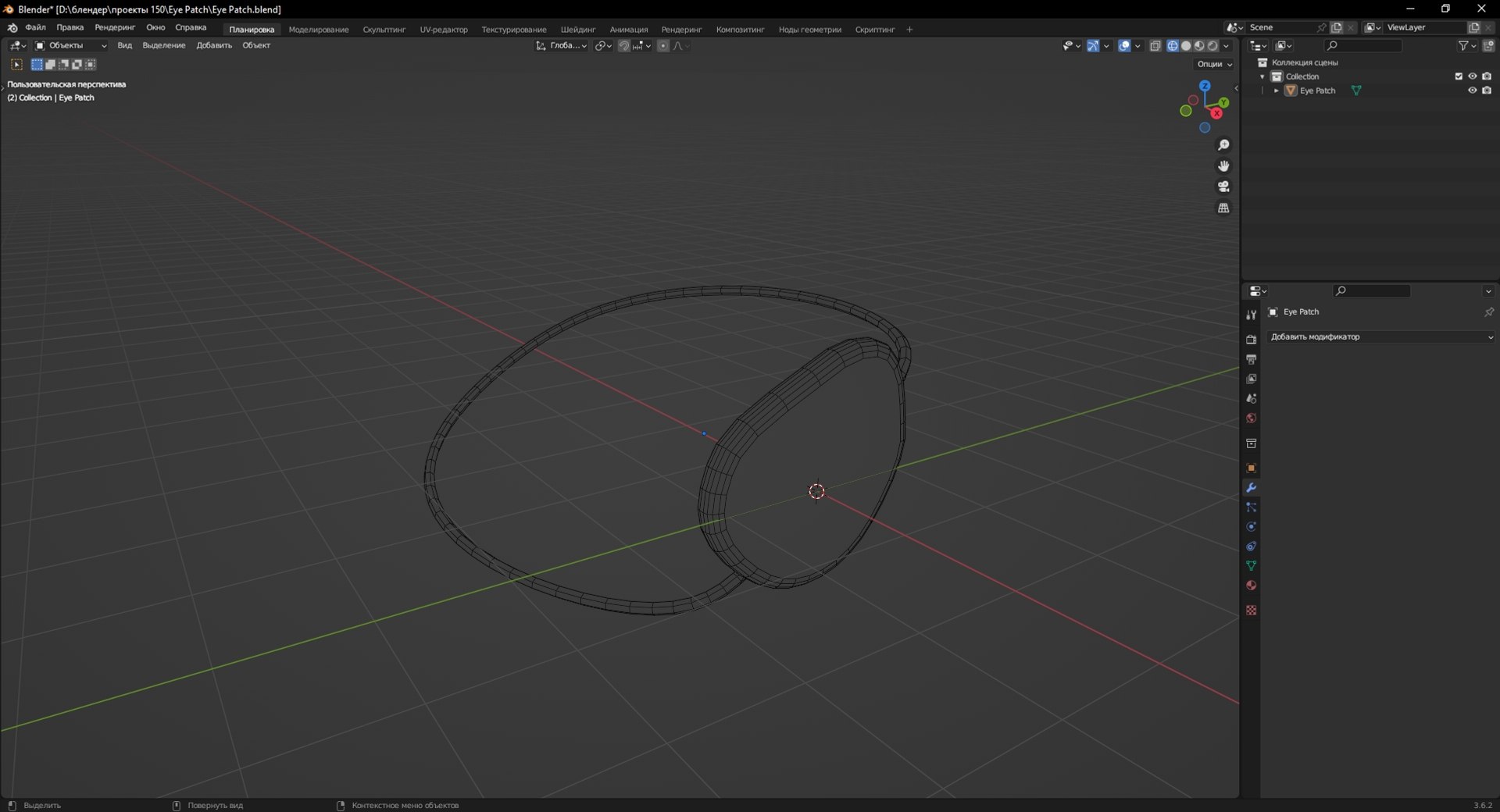
Task: Hide Eye Patch in viewport via eye icon
Action: click(1473, 91)
